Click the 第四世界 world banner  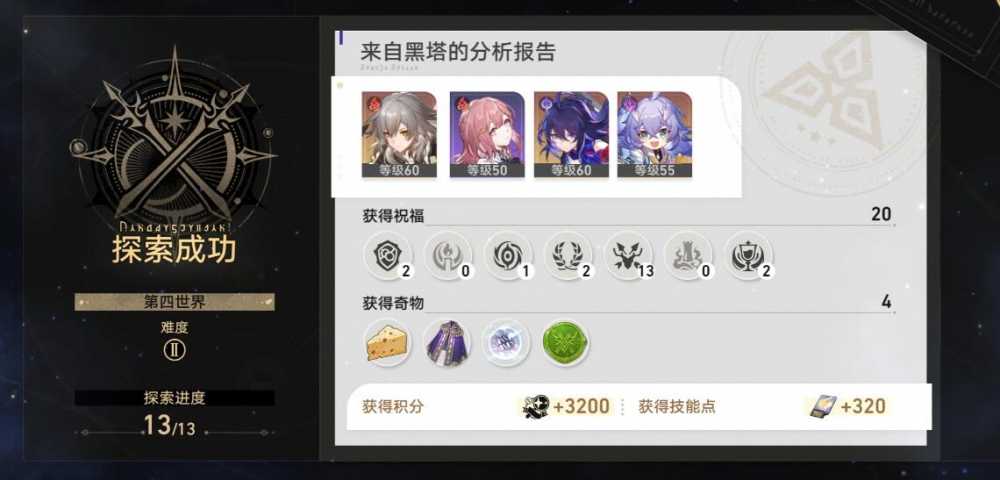175,302
